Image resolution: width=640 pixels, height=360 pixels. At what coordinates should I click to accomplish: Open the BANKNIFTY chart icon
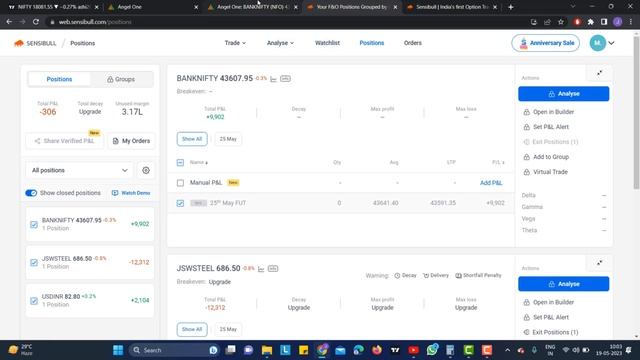point(273,79)
